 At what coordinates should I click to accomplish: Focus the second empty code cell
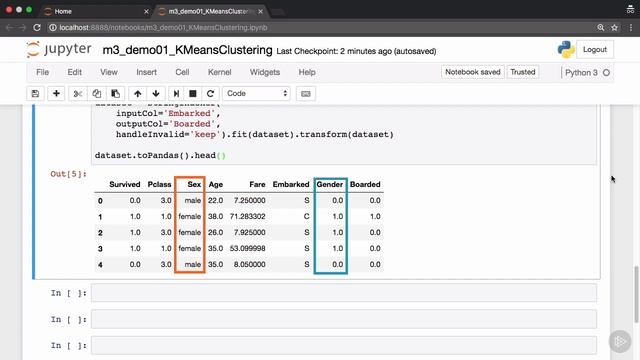click(344, 319)
